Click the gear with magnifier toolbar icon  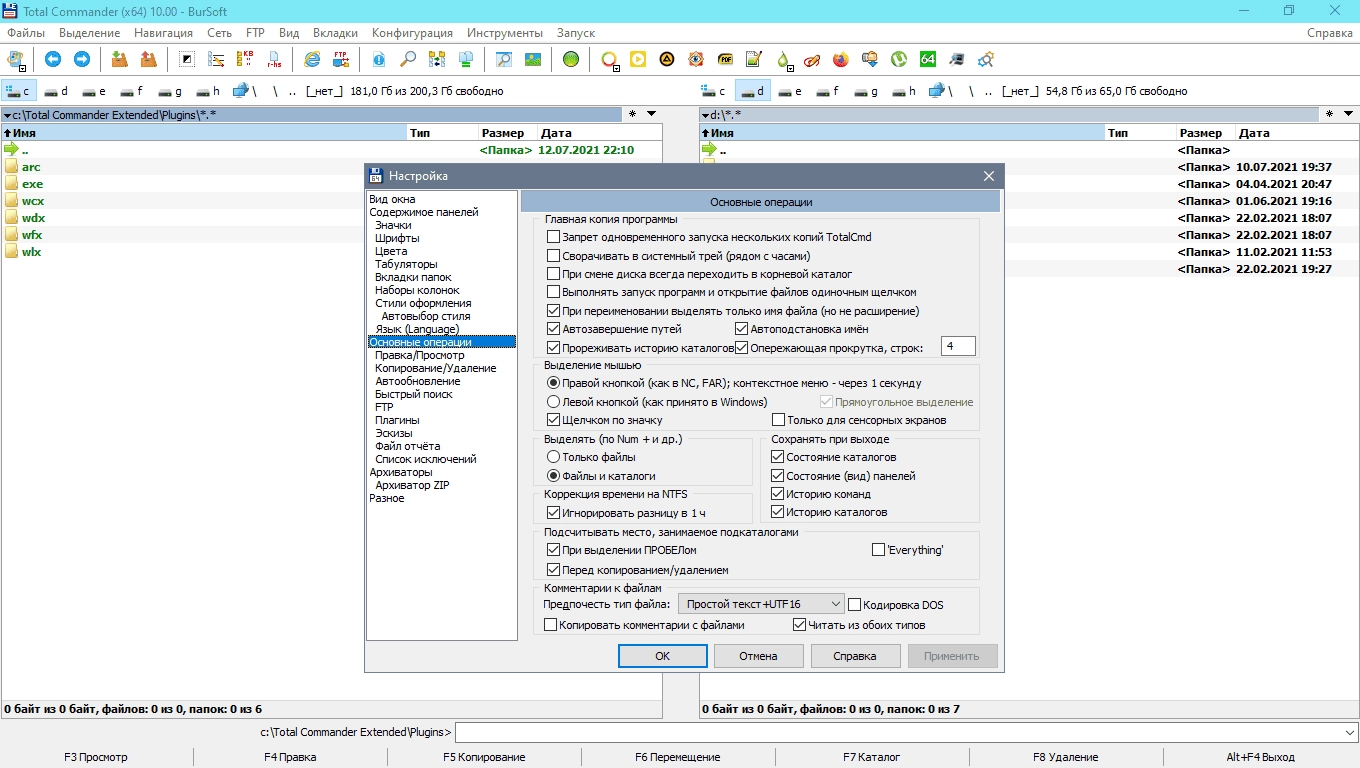coord(986,59)
